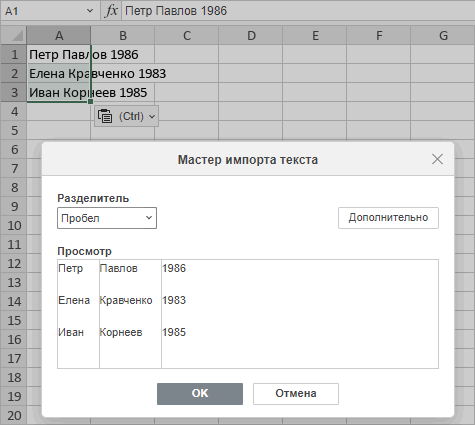This screenshot has height=425, width=475.
Task: Select column E header
Action: [x=315, y=35]
